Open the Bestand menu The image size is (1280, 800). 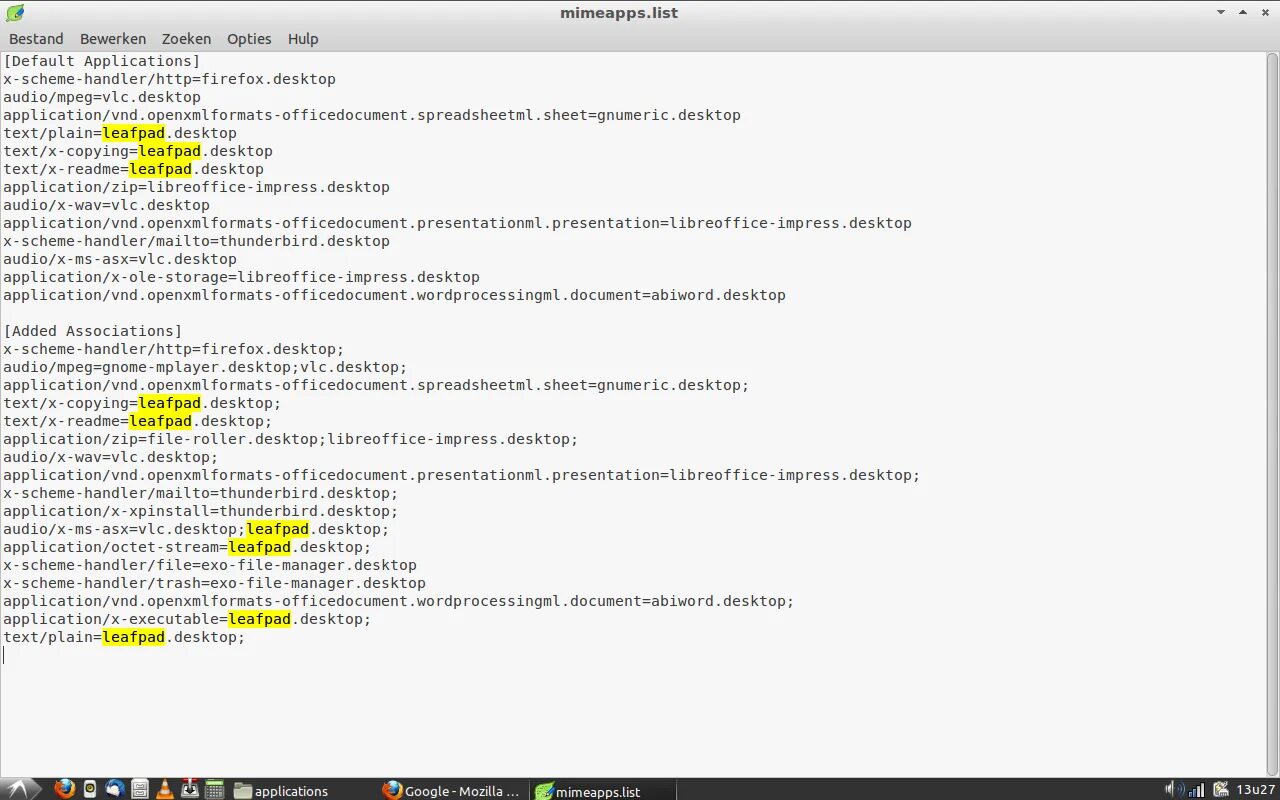(x=36, y=39)
